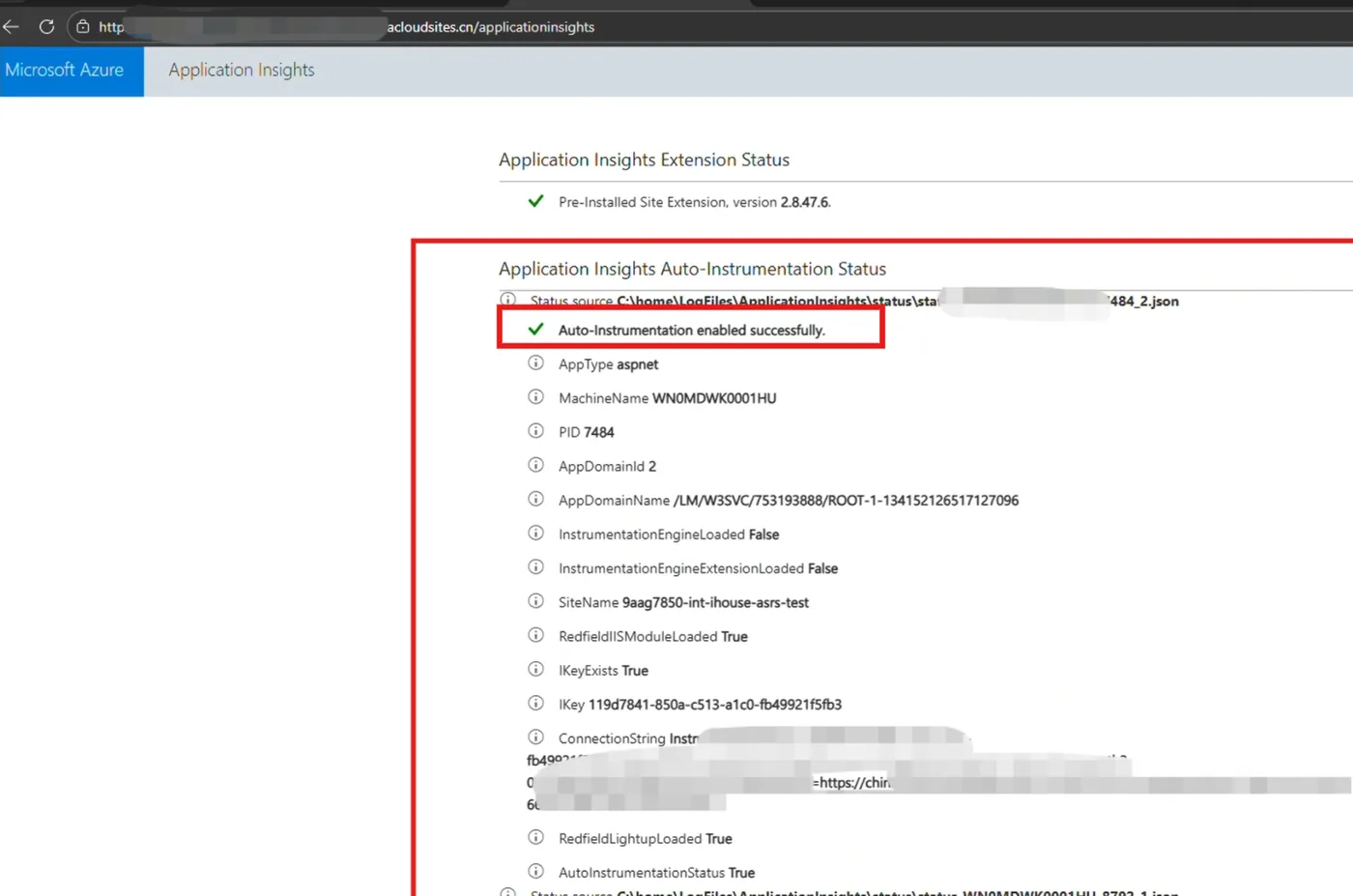
Task: Click the green check beside Auto-Instrumentation enabled
Action: tap(535, 330)
